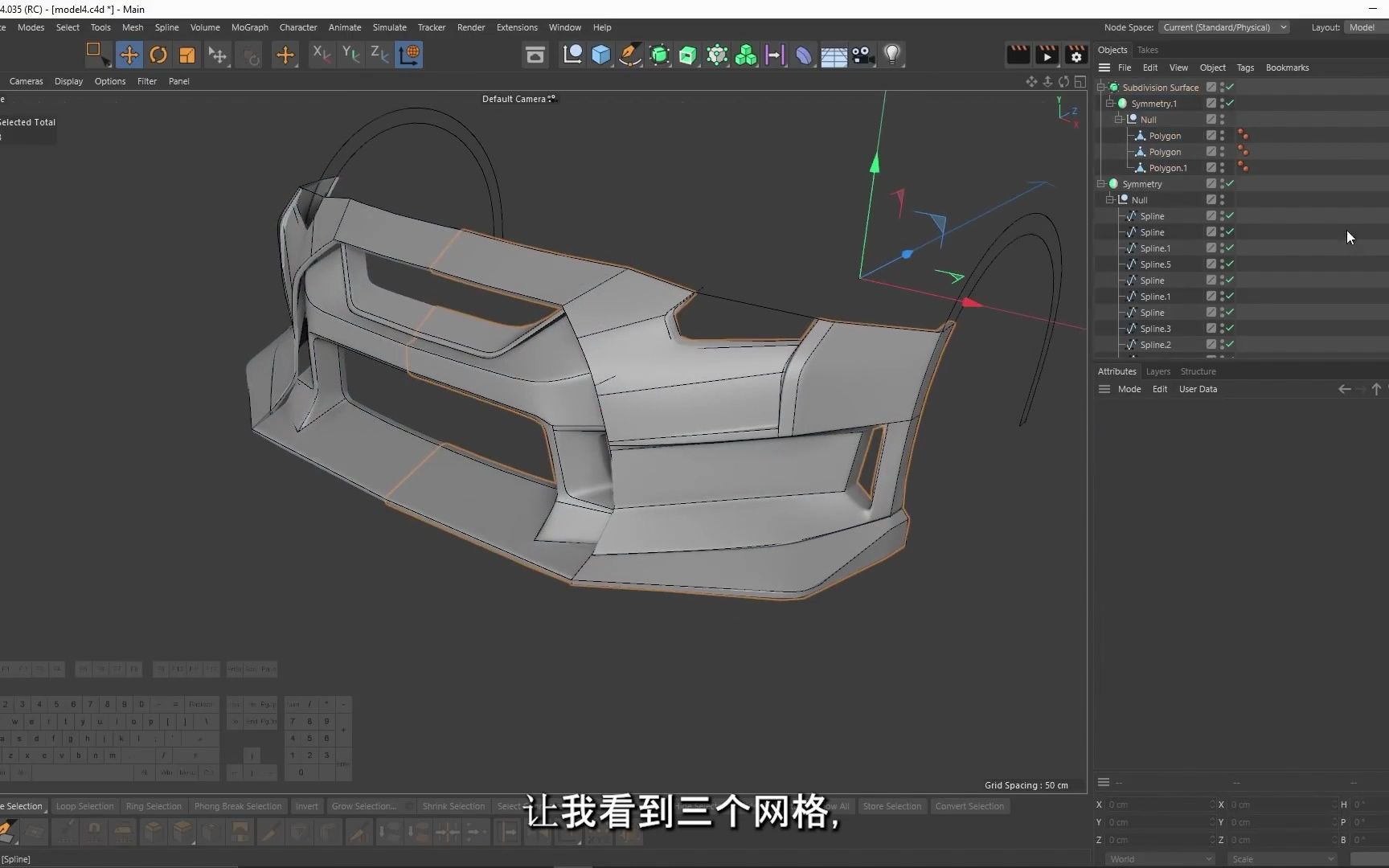The height and width of the screenshot is (868, 1389).
Task: Open the MoGraph Cloner icon
Action: 717,55
